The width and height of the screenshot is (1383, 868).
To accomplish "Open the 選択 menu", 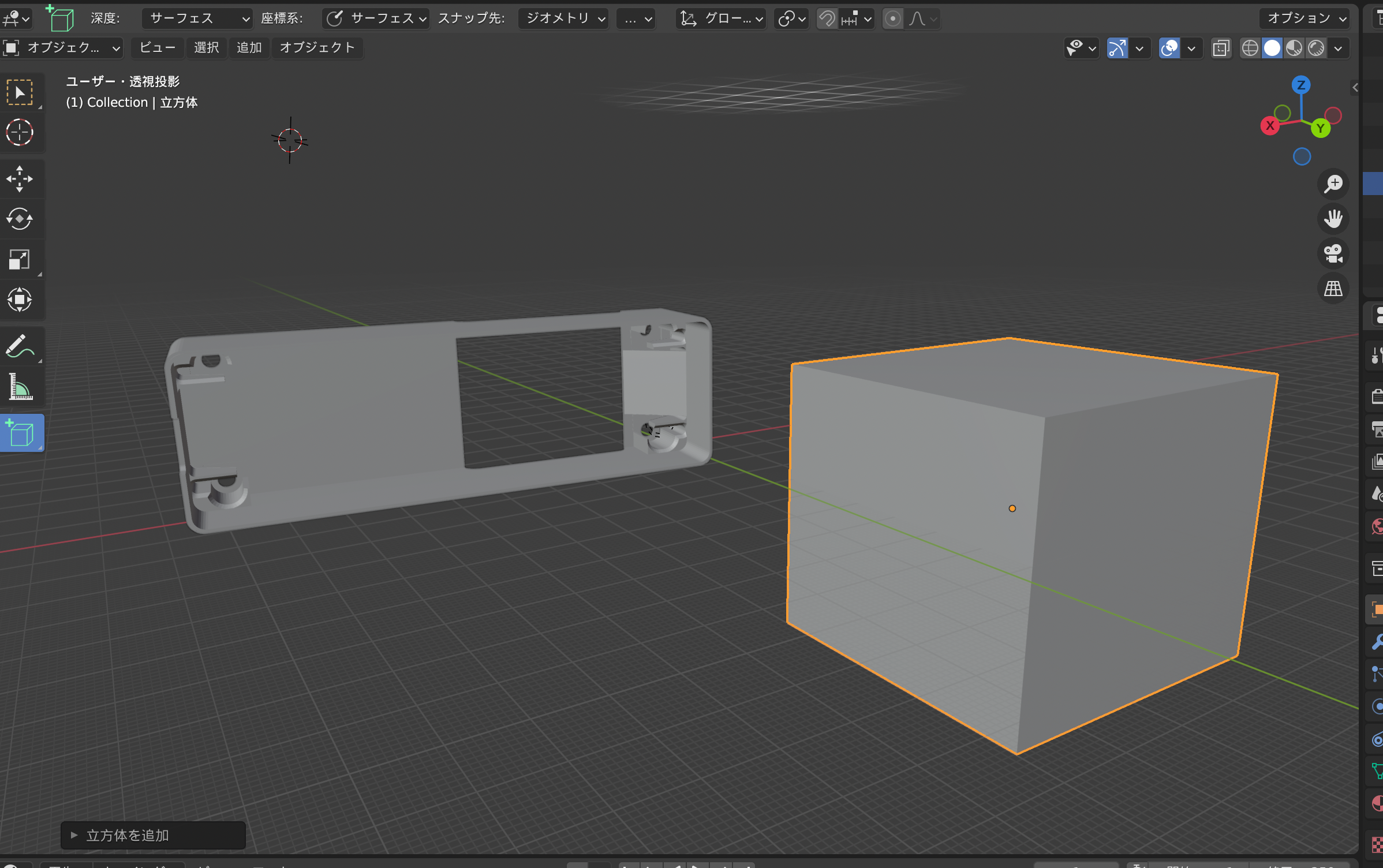I will pyautogui.click(x=206, y=48).
